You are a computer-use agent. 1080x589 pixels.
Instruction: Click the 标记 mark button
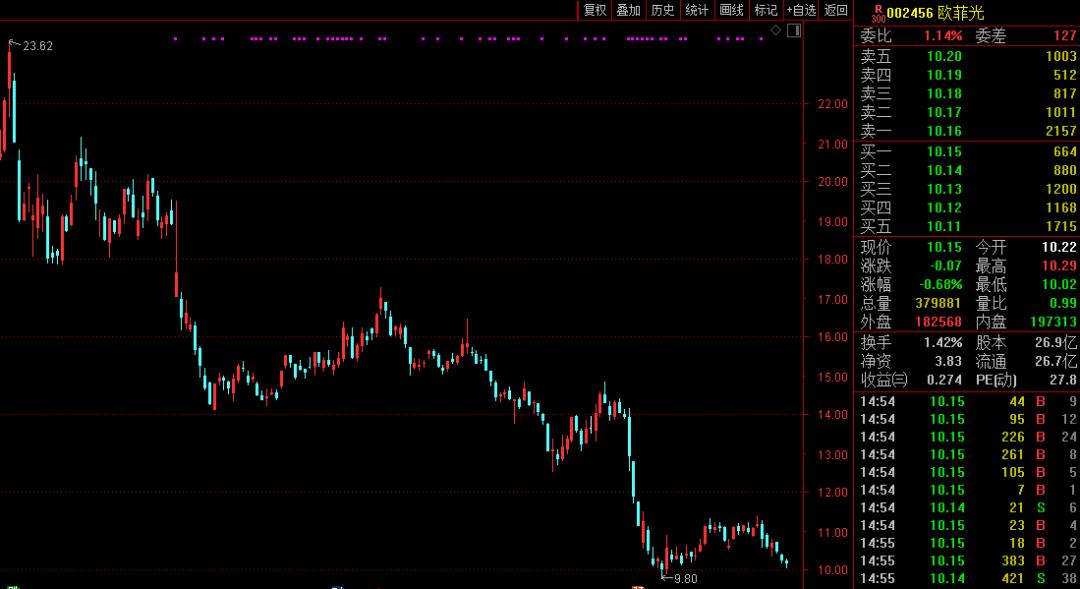coord(766,10)
